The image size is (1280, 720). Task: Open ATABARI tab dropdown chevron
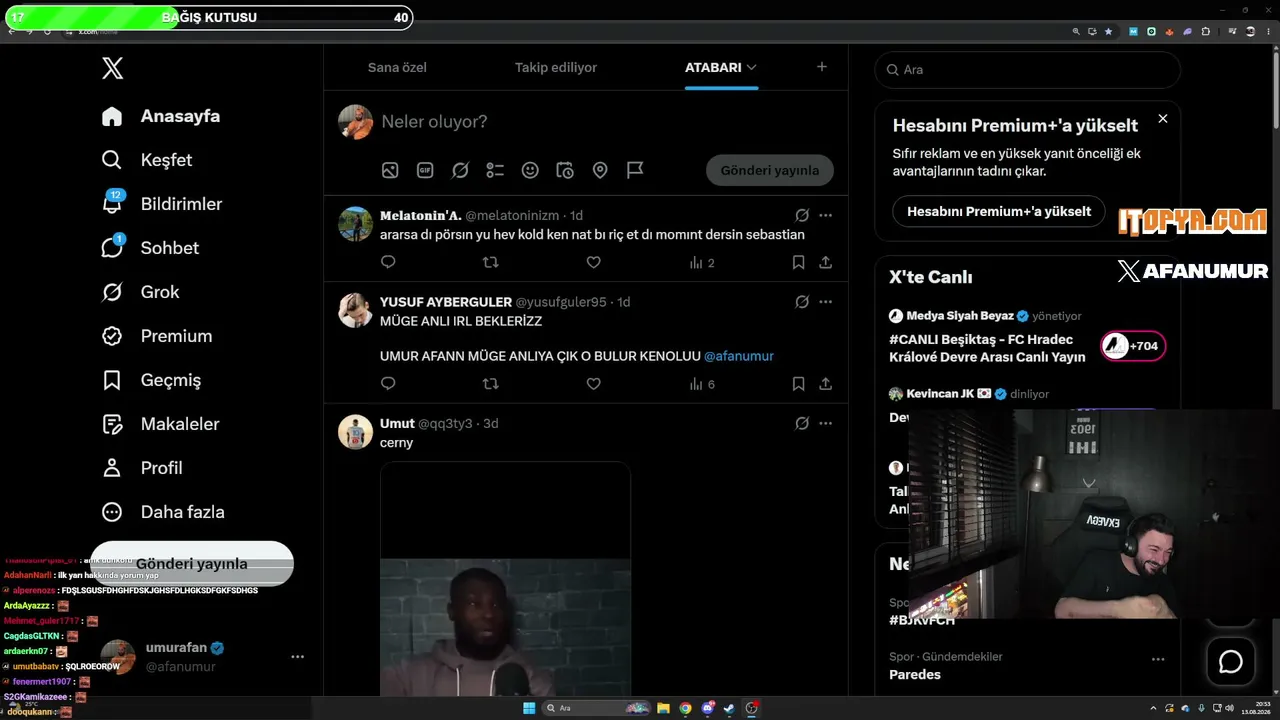752,67
